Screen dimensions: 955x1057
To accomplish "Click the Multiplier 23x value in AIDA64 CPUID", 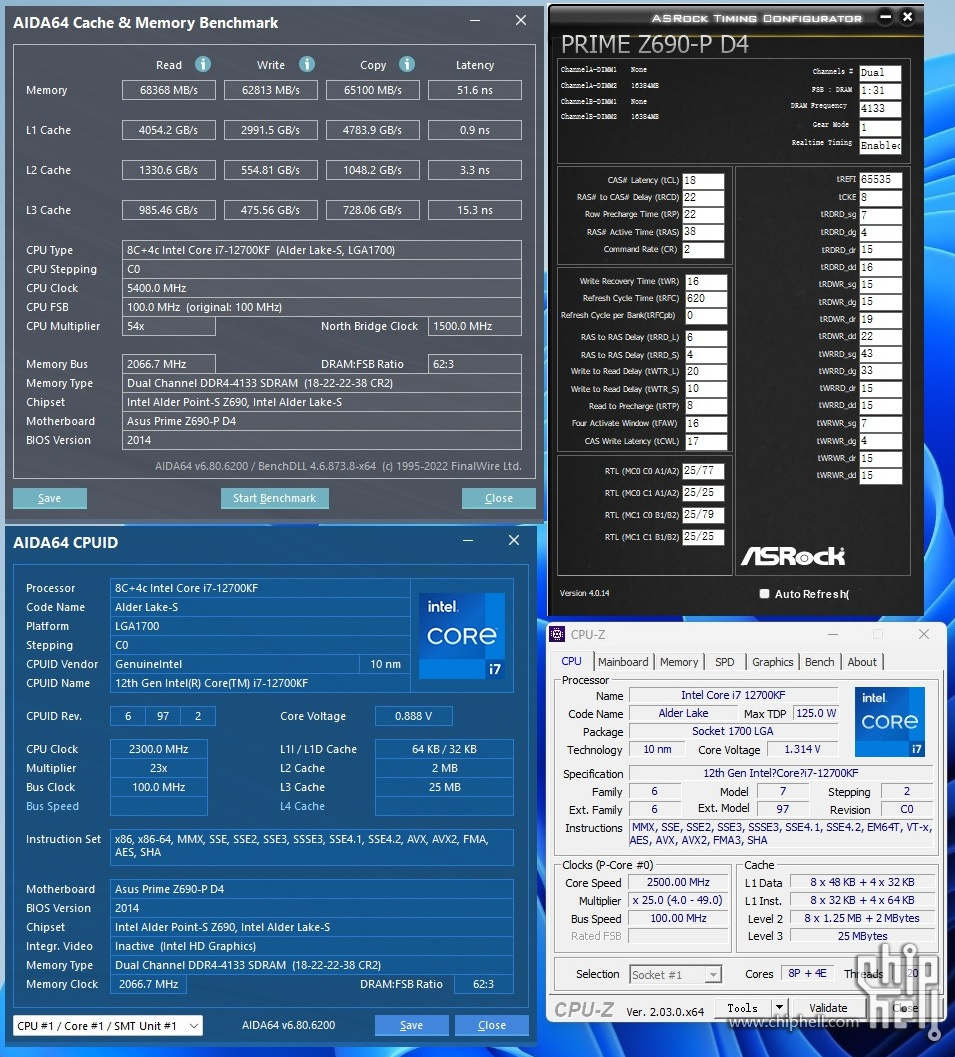I will 158,768.
